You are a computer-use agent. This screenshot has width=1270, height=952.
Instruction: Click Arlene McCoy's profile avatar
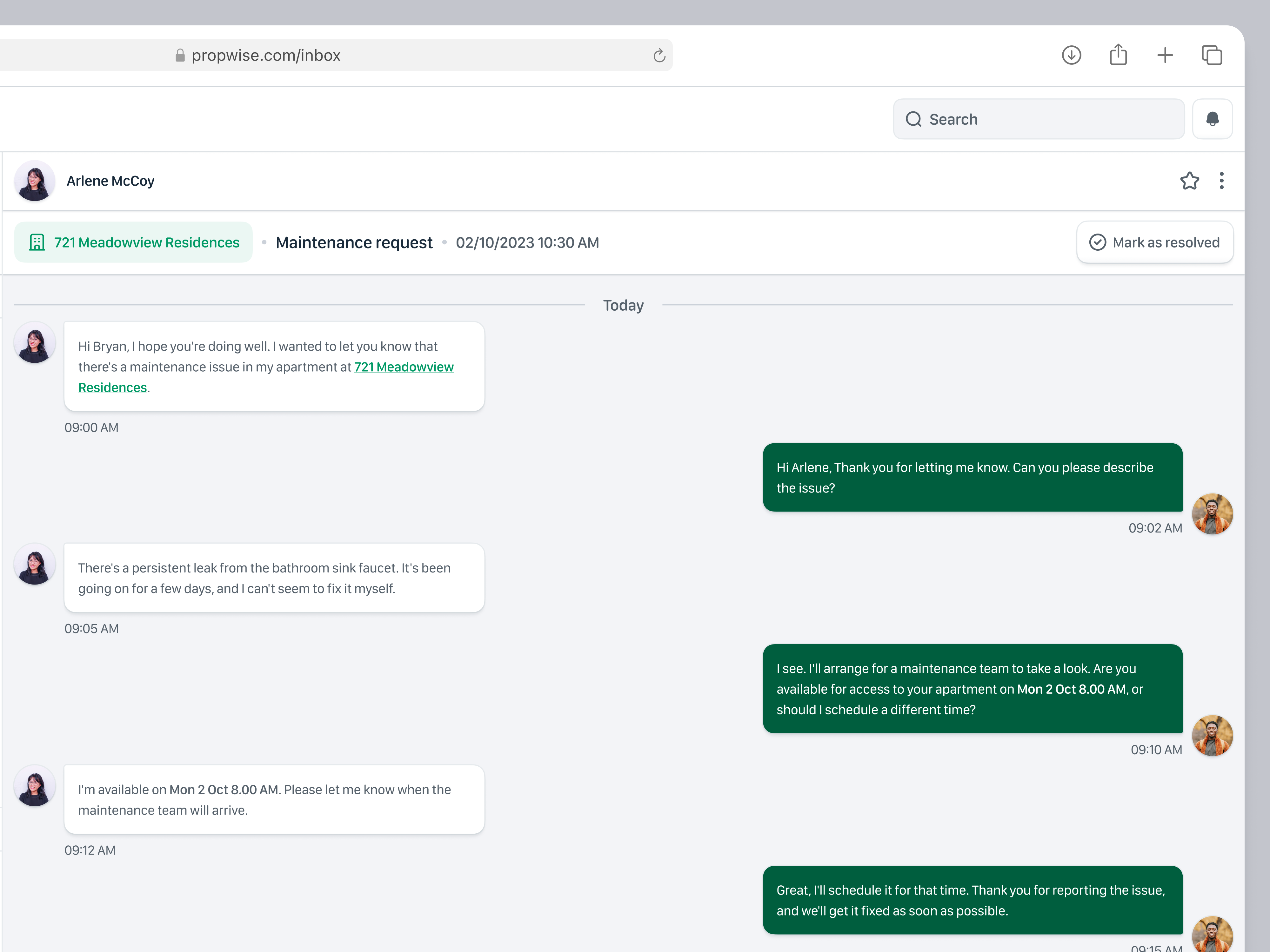(34, 181)
